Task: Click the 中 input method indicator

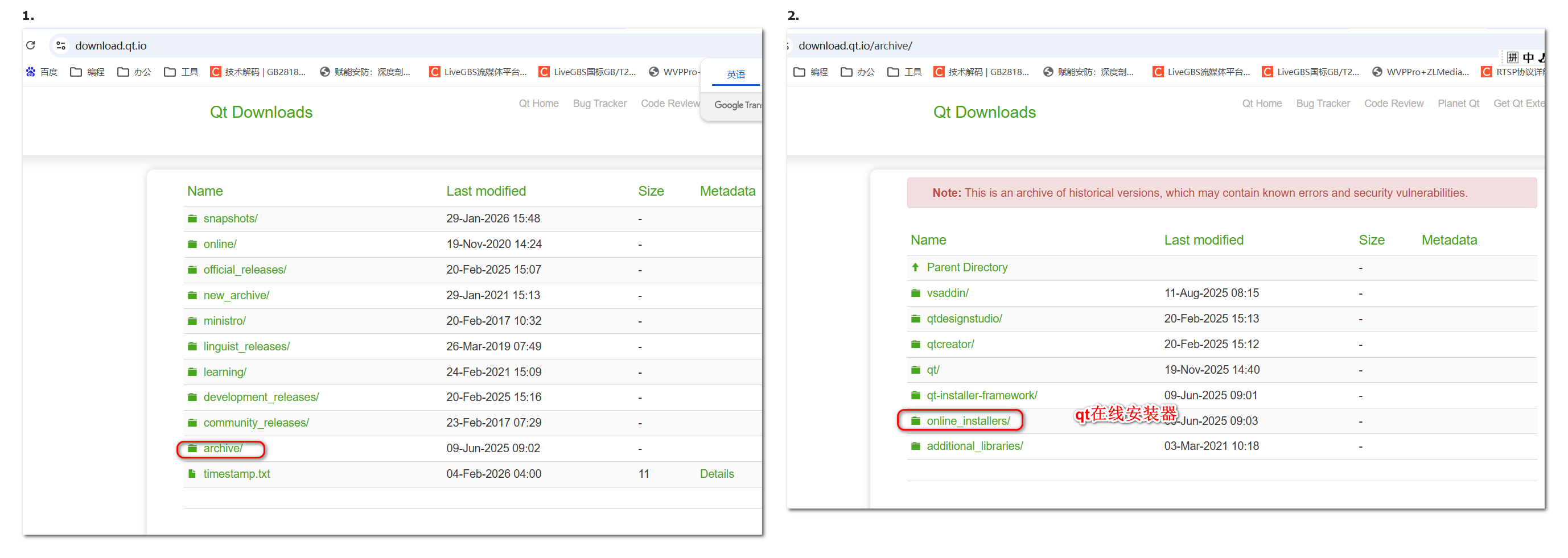Action: click(1528, 58)
